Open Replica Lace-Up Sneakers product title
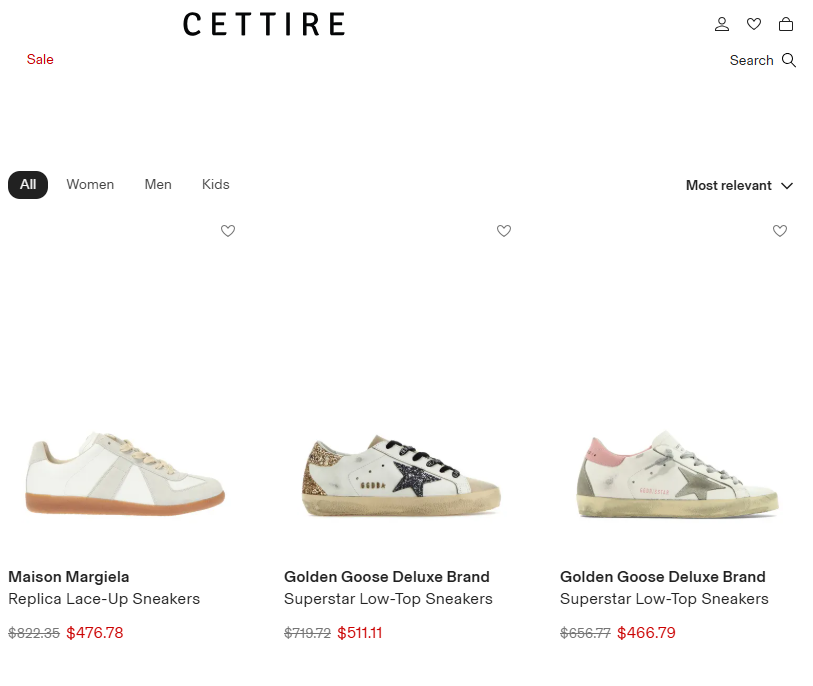Image resolution: width=813 pixels, height=686 pixels. point(104,599)
